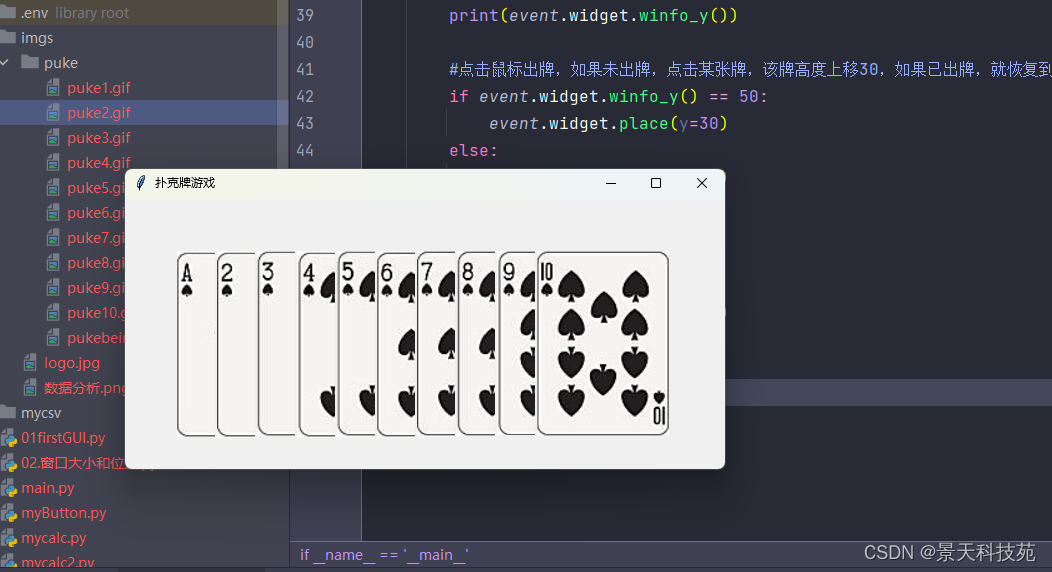Image resolution: width=1052 pixels, height=572 pixels.
Task: Click the else: keyword on line 44
Action: tap(473, 151)
